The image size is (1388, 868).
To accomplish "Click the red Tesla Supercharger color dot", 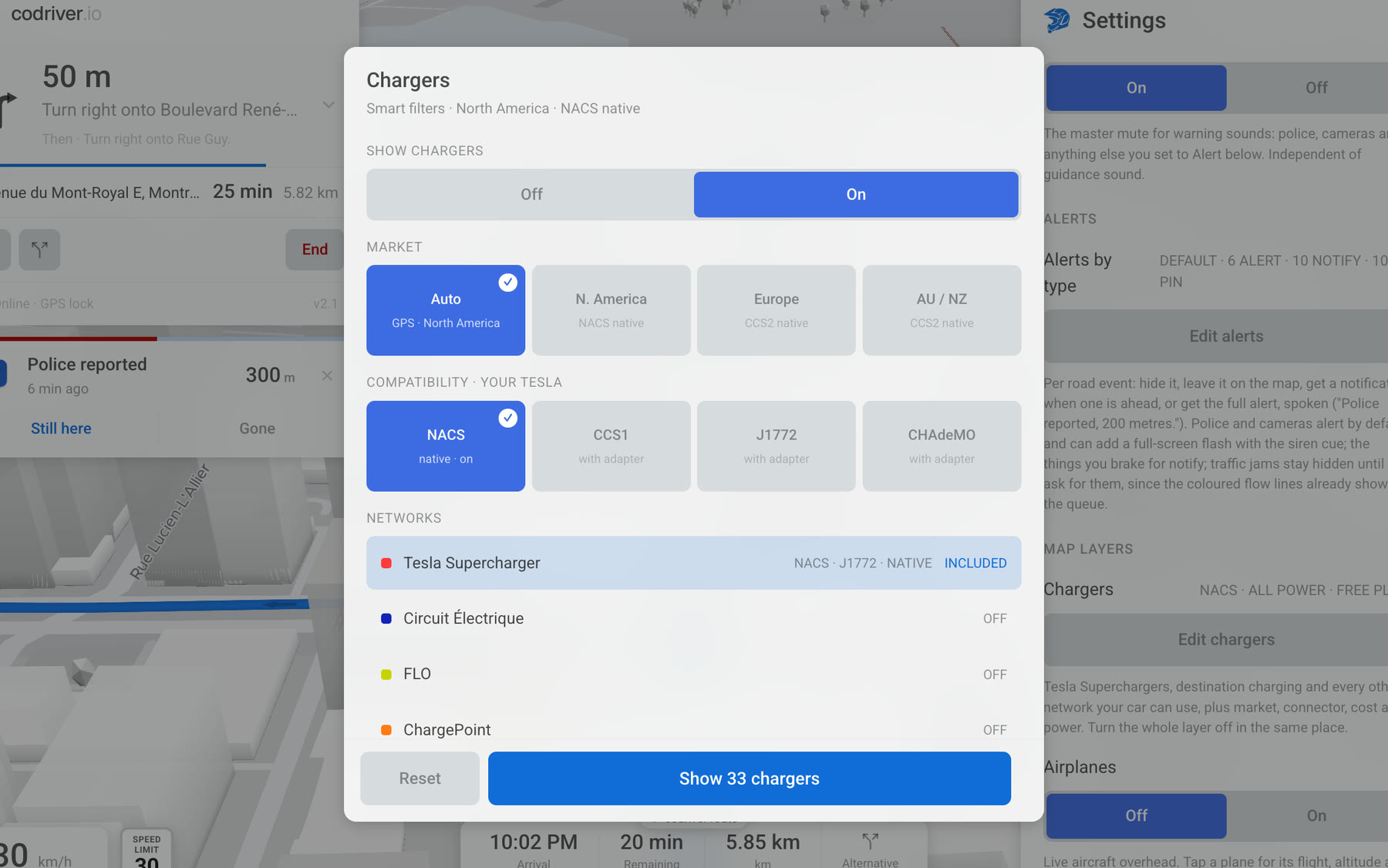I will 386,563.
